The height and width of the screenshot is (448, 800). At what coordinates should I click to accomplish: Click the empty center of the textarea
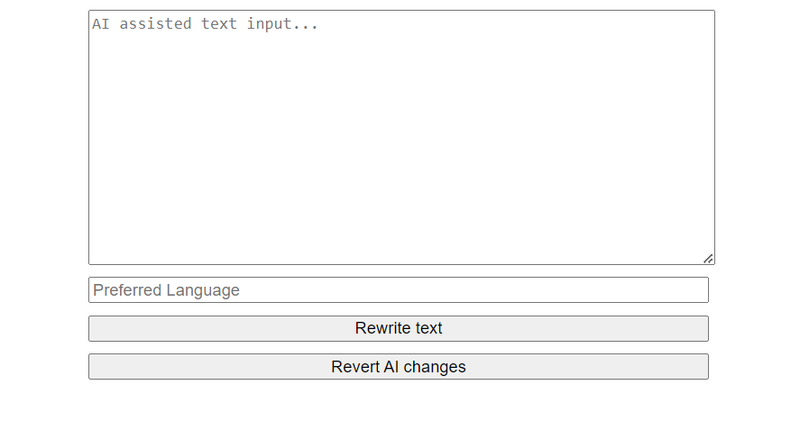point(400,137)
